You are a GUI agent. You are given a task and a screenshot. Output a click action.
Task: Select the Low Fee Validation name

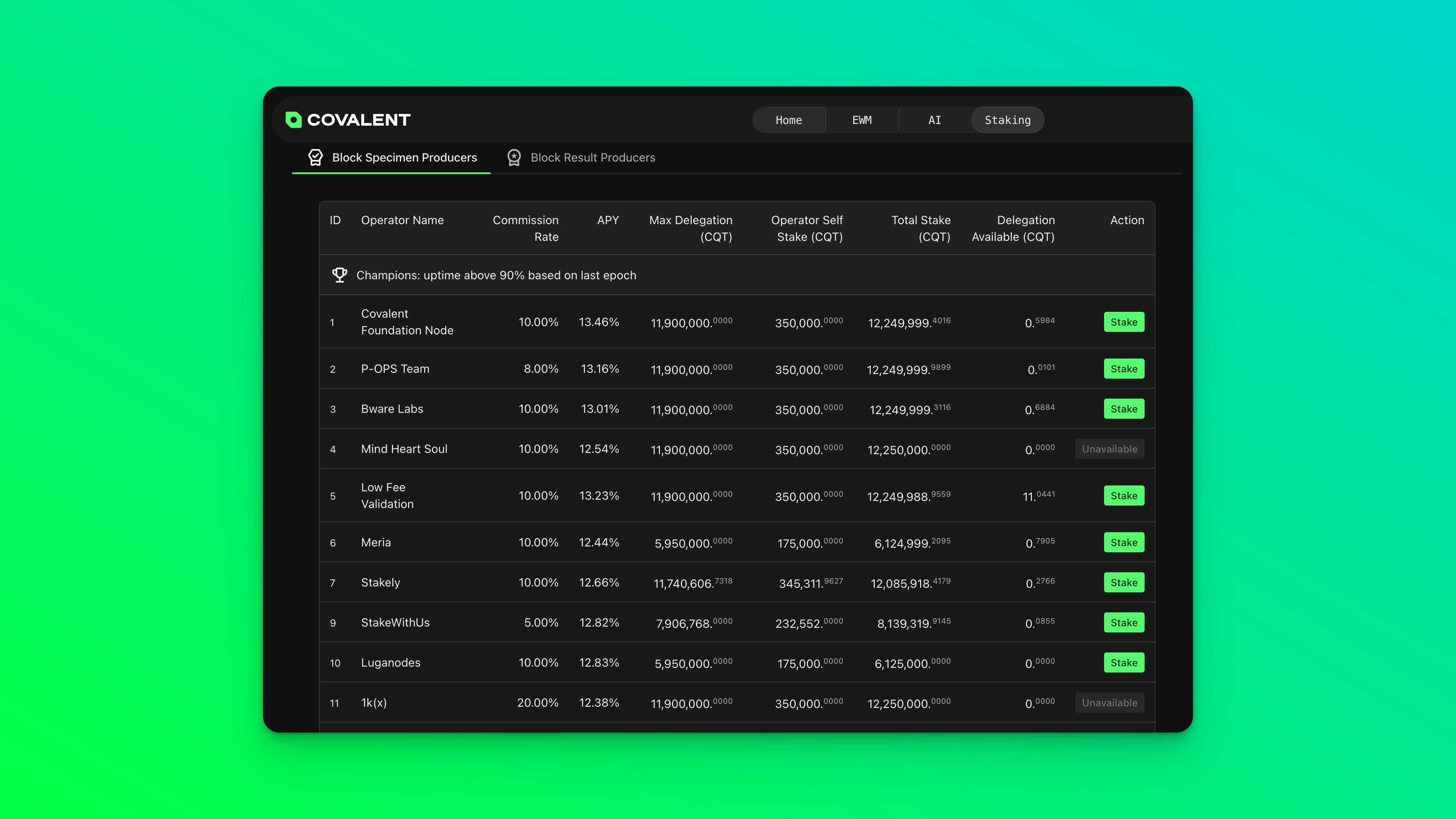pos(387,495)
